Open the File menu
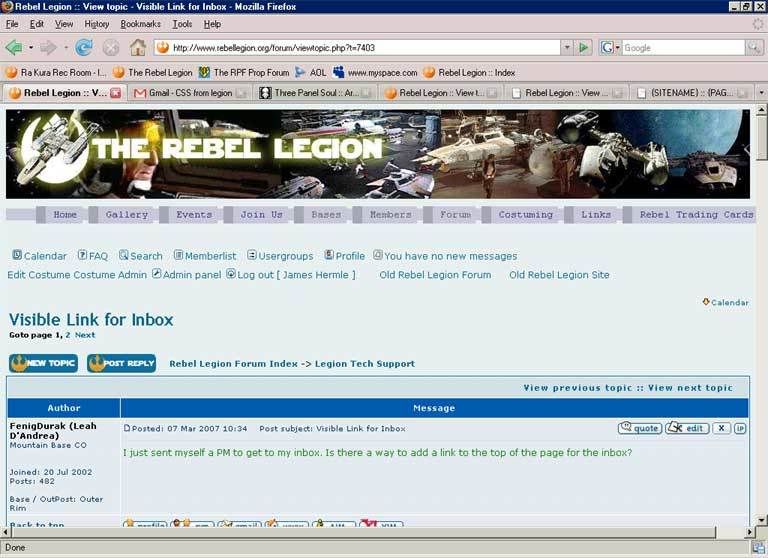768x558 pixels. 12,24
